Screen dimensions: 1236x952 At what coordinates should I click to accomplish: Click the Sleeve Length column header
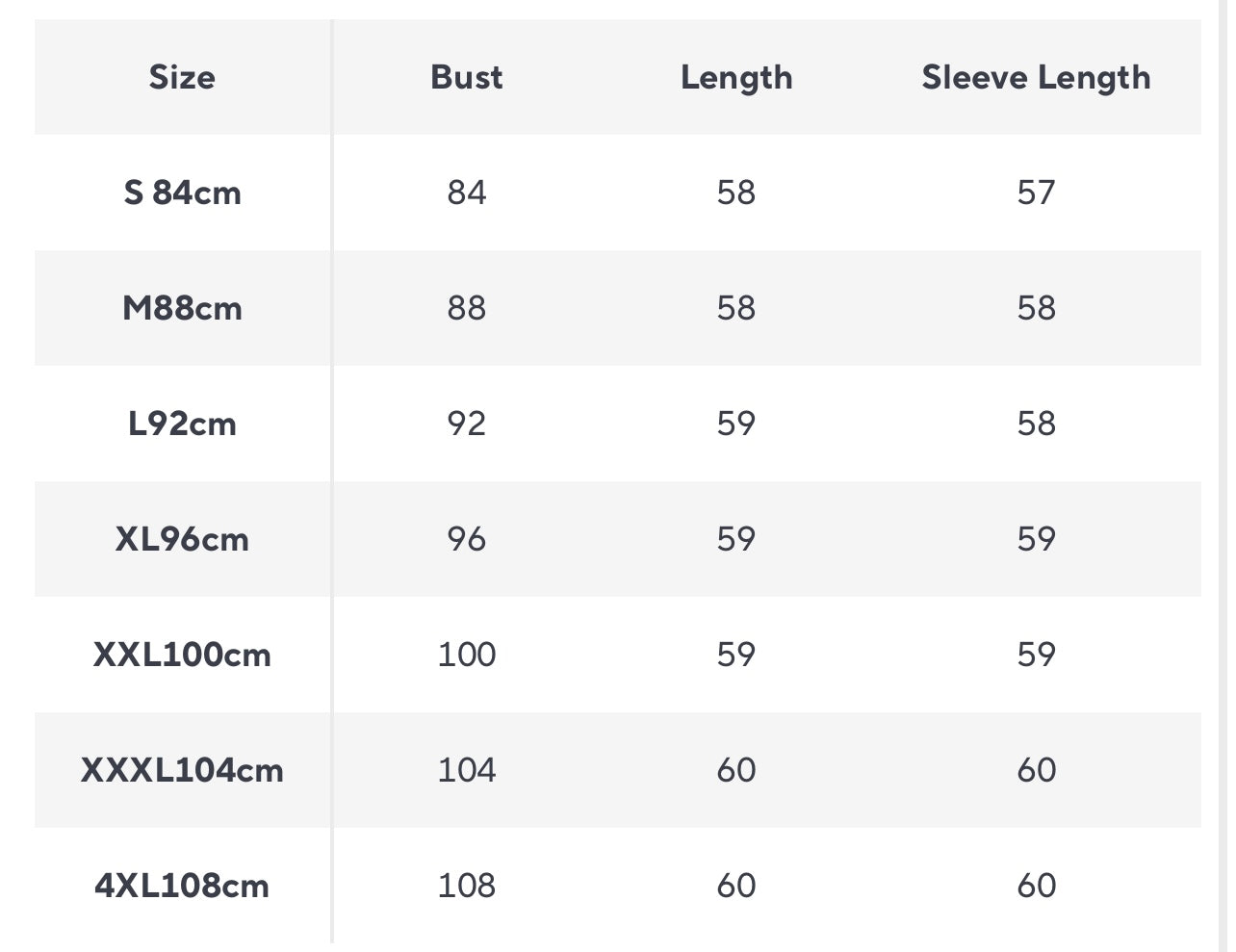(1036, 78)
